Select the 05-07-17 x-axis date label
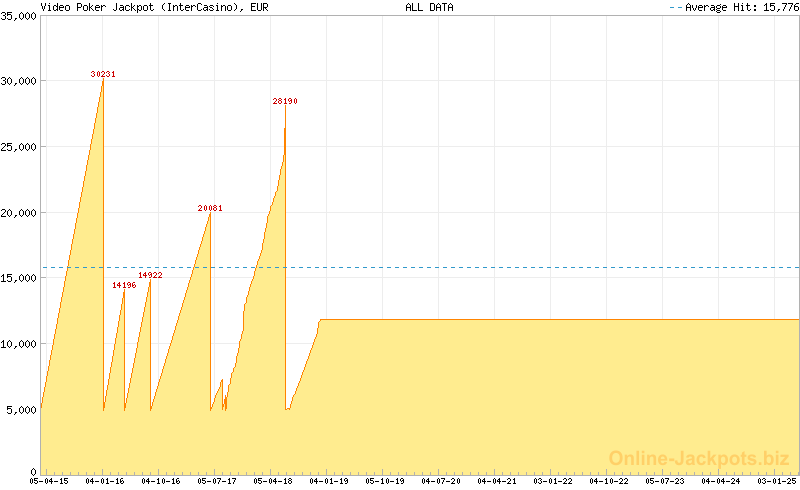The height and width of the screenshot is (490, 800). point(217,482)
